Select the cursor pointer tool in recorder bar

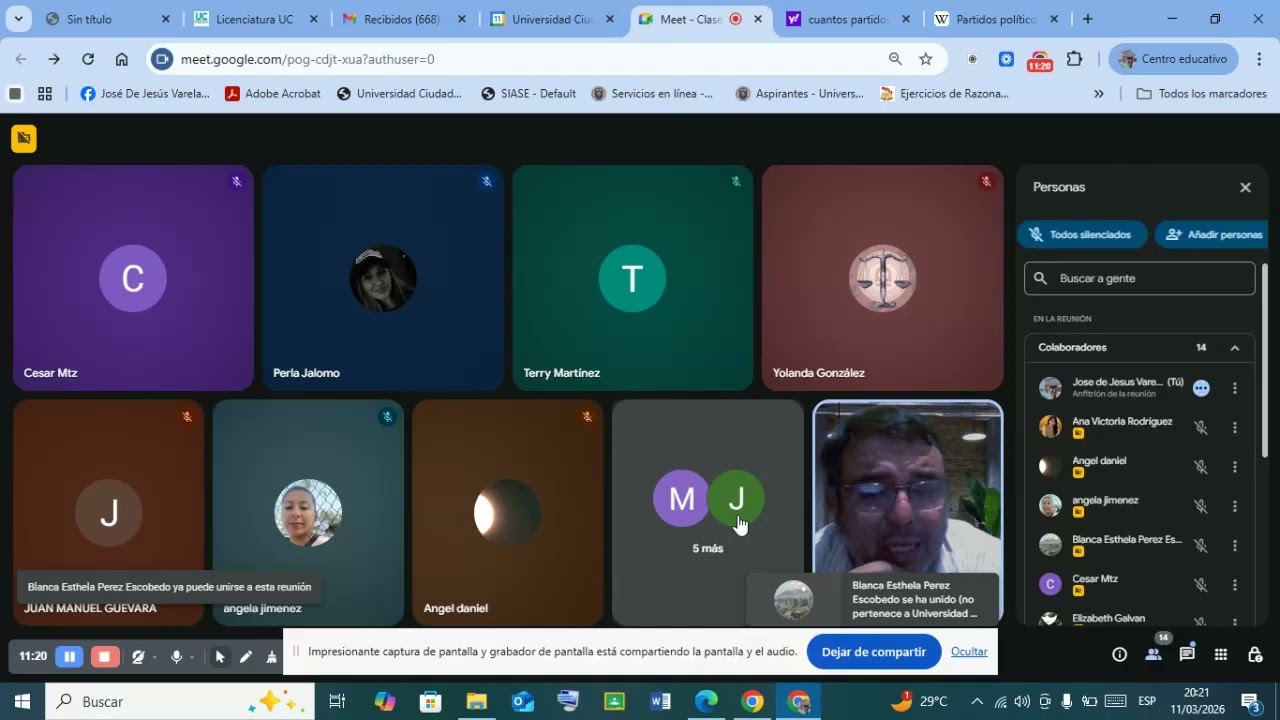pos(220,657)
